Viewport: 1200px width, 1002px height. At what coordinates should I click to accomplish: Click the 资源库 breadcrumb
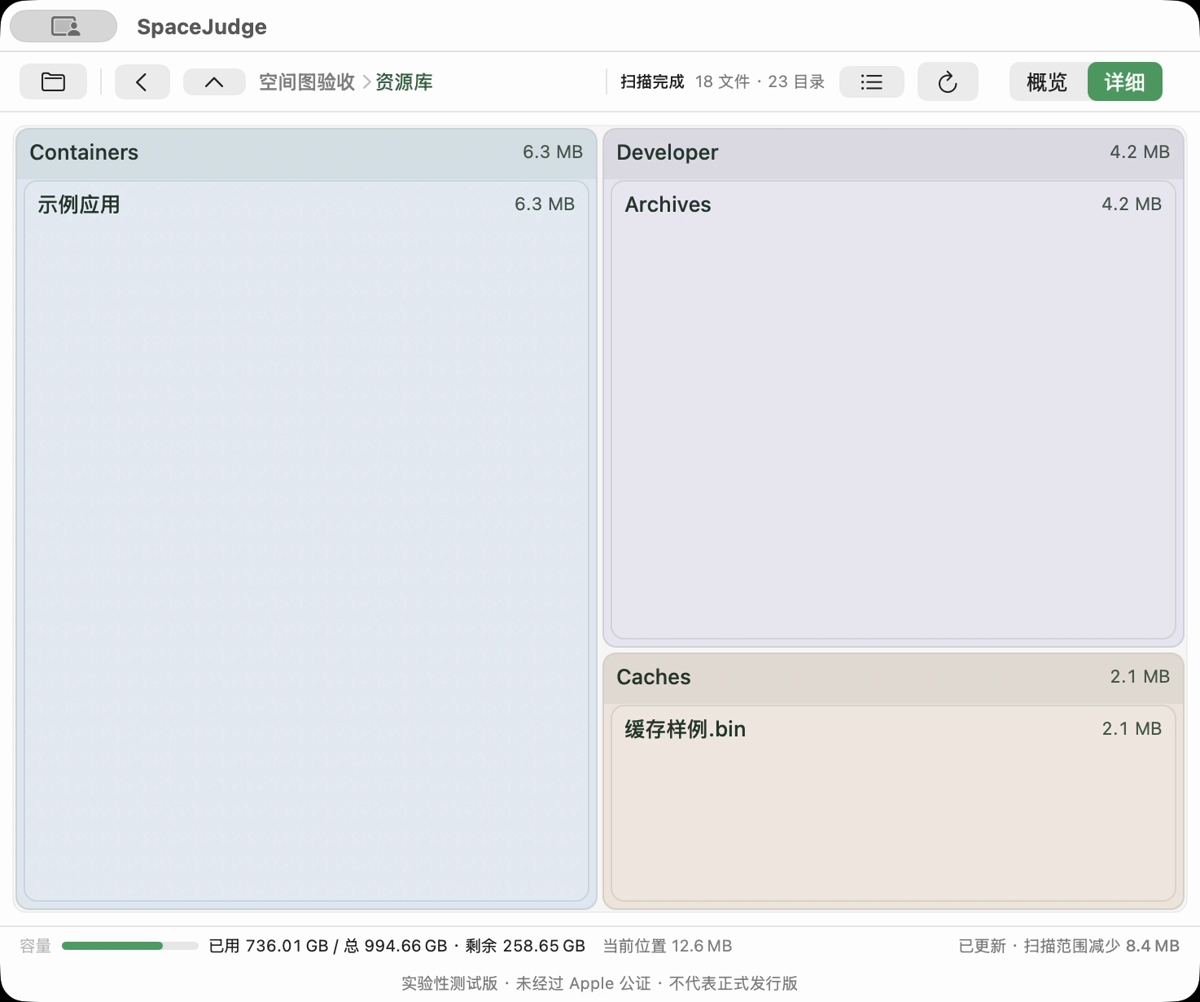coord(404,82)
